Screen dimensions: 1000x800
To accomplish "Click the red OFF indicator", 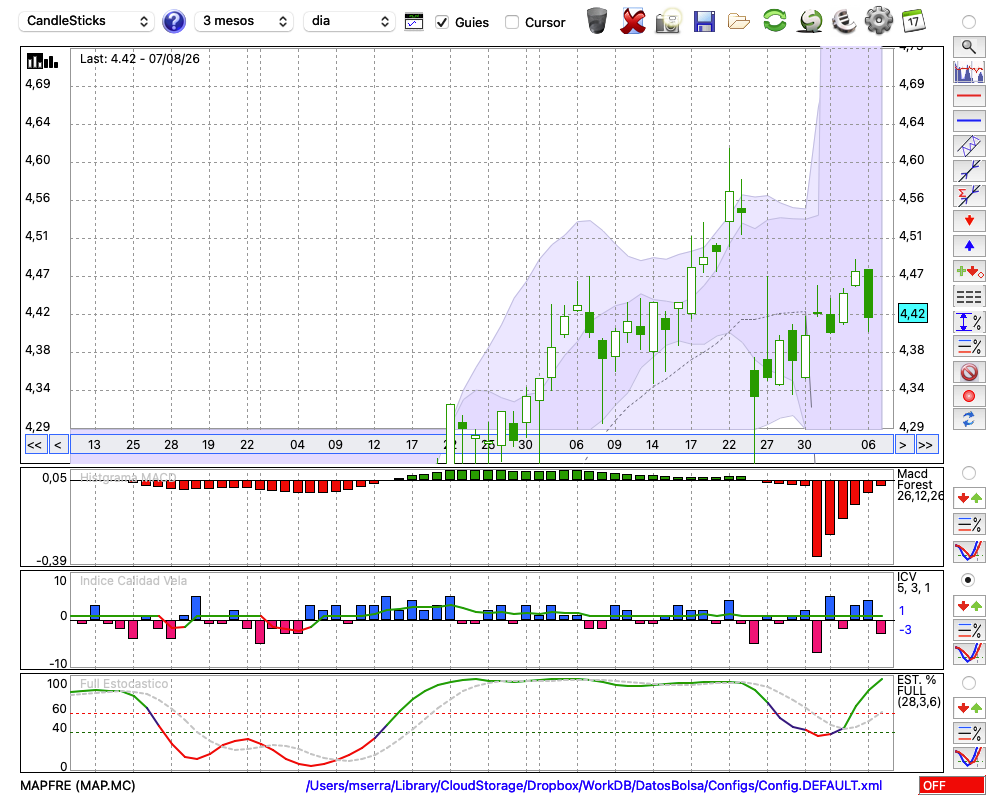I will [952, 785].
